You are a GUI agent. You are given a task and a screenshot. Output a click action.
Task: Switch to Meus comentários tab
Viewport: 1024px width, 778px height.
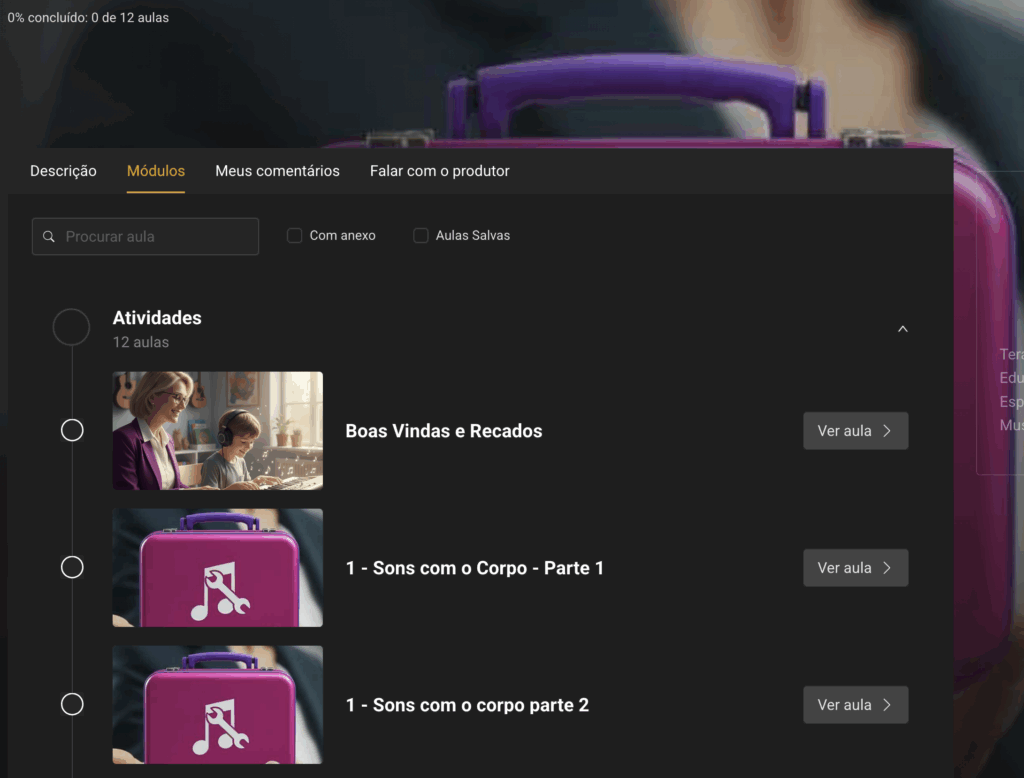[277, 171]
